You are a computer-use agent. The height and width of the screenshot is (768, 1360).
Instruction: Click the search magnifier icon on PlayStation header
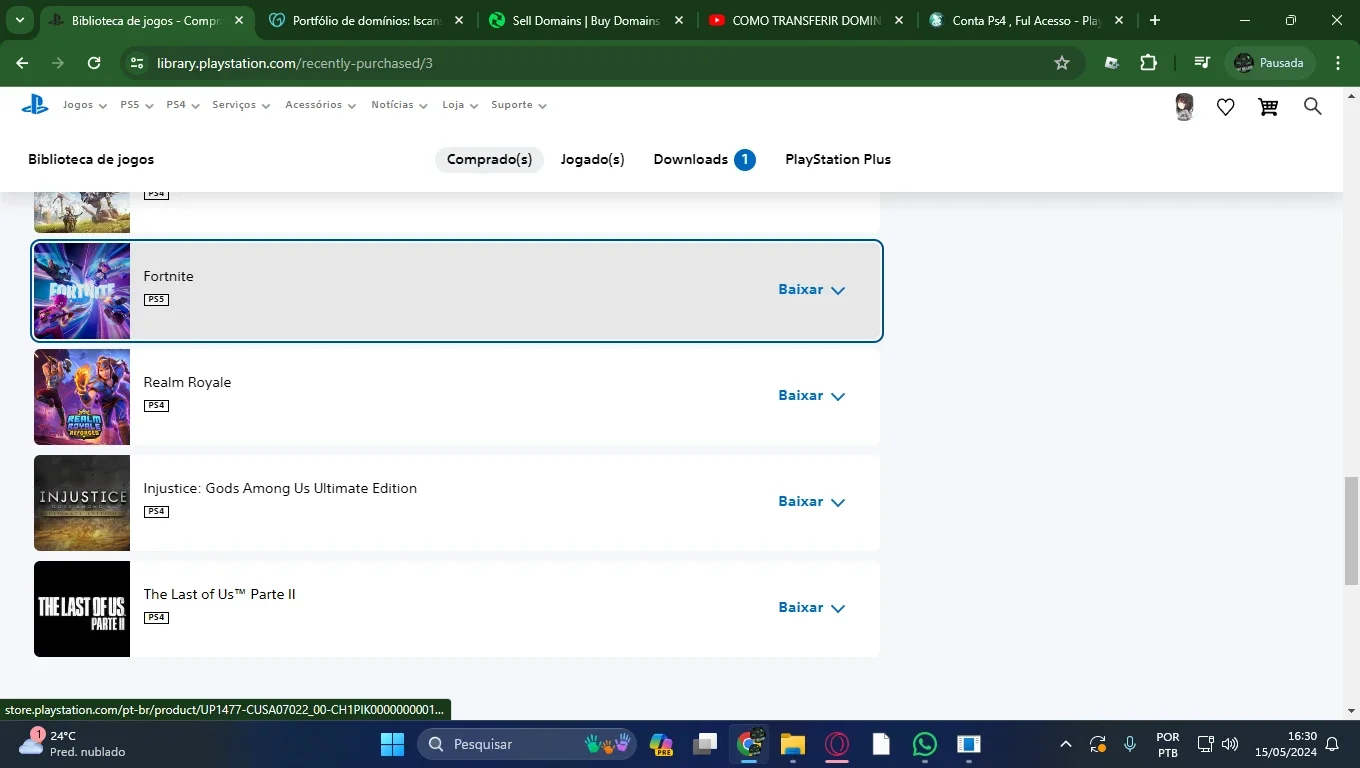pos(1313,106)
